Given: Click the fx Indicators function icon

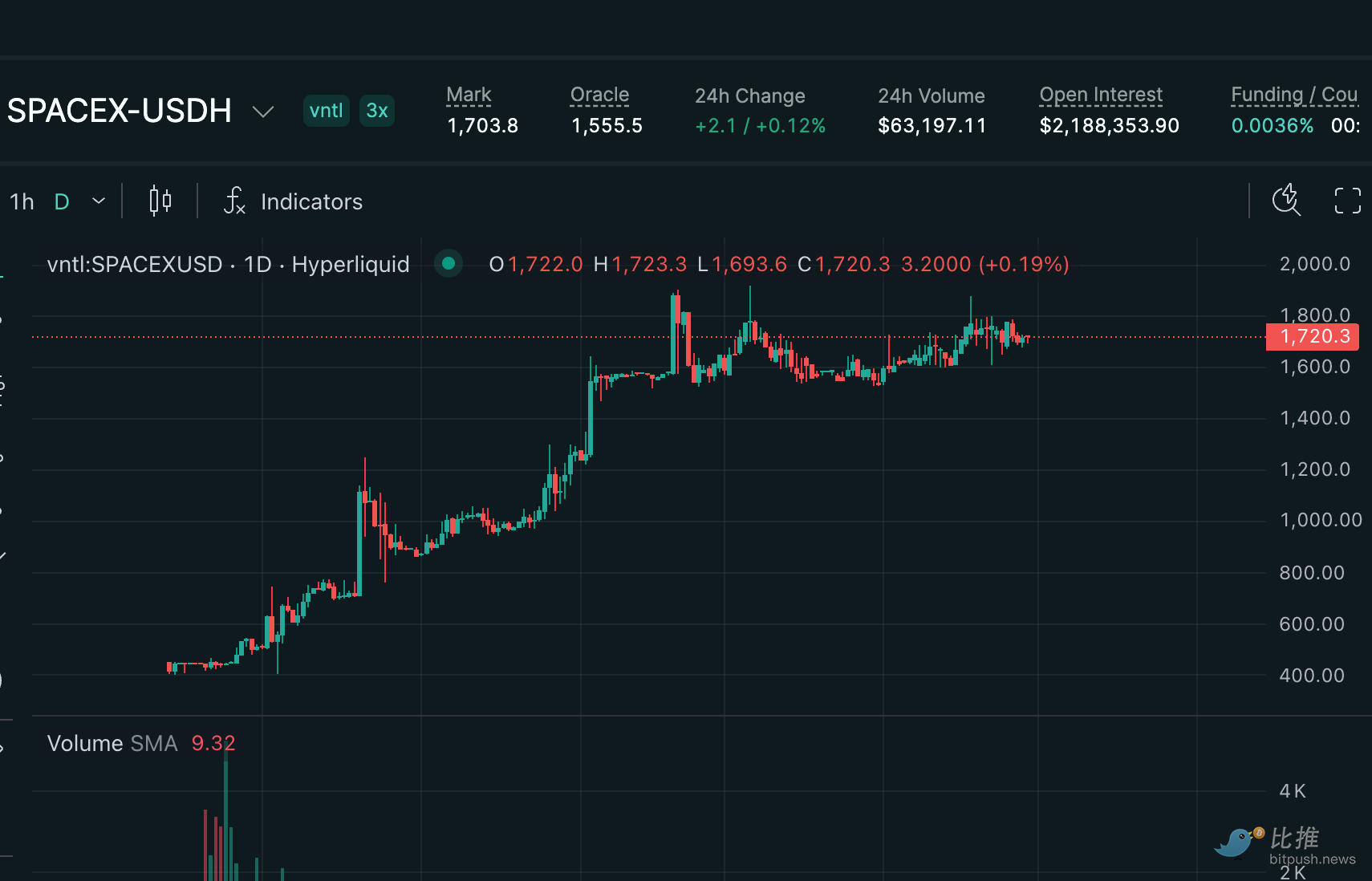Looking at the screenshot, I should (234, 201).
